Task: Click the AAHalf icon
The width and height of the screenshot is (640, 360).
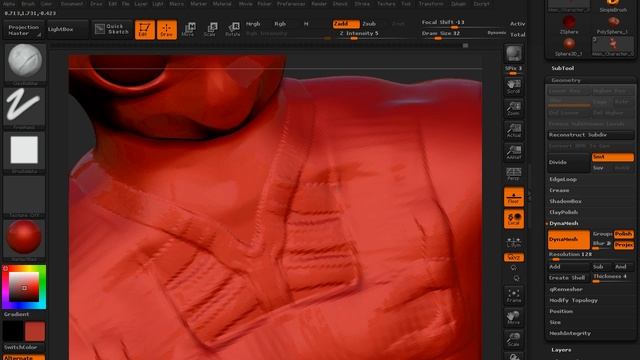Action: [x=513, y=152]
